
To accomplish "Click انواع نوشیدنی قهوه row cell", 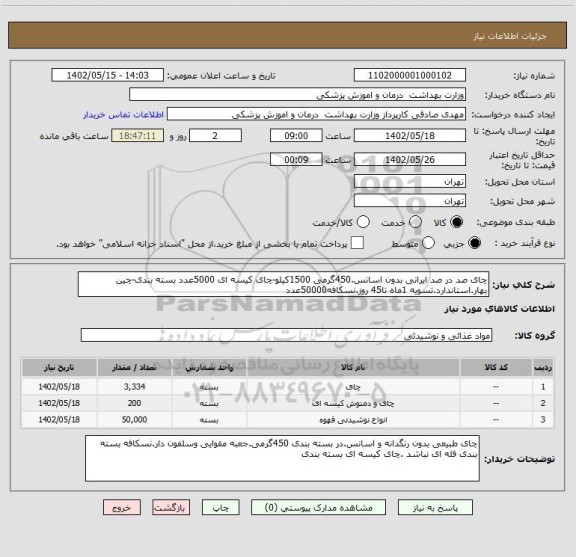I will [353, 420].
